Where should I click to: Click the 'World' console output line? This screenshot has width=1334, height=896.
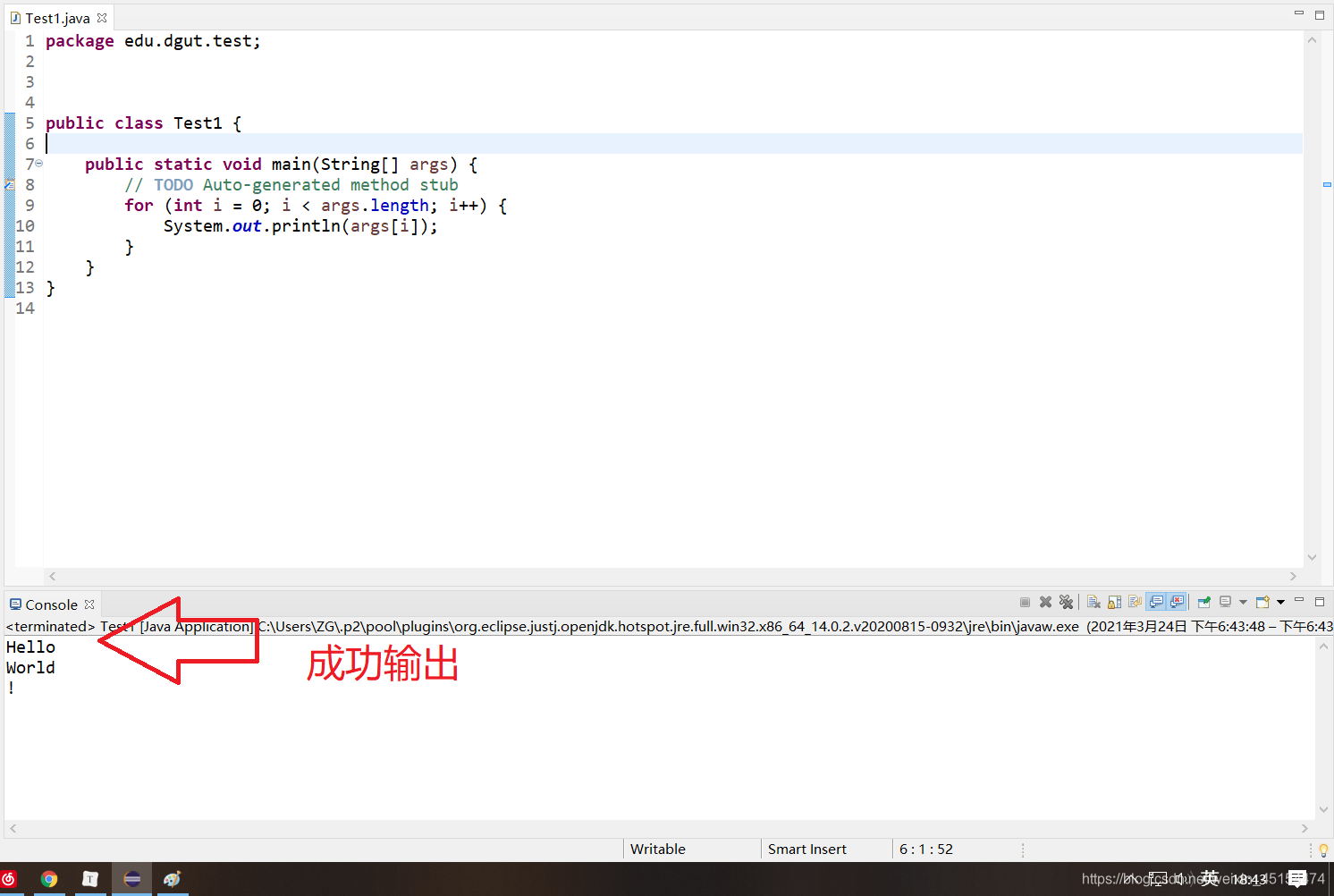[x=30, y=668]
